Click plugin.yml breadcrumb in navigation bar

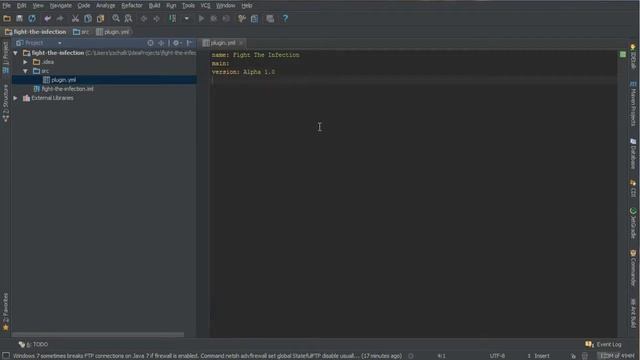point(113,32)
